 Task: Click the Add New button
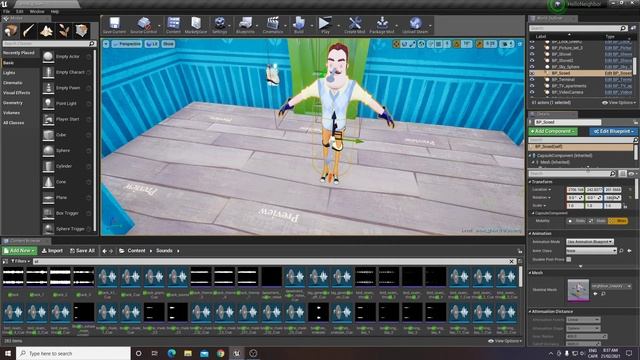[x=20, y=251]
